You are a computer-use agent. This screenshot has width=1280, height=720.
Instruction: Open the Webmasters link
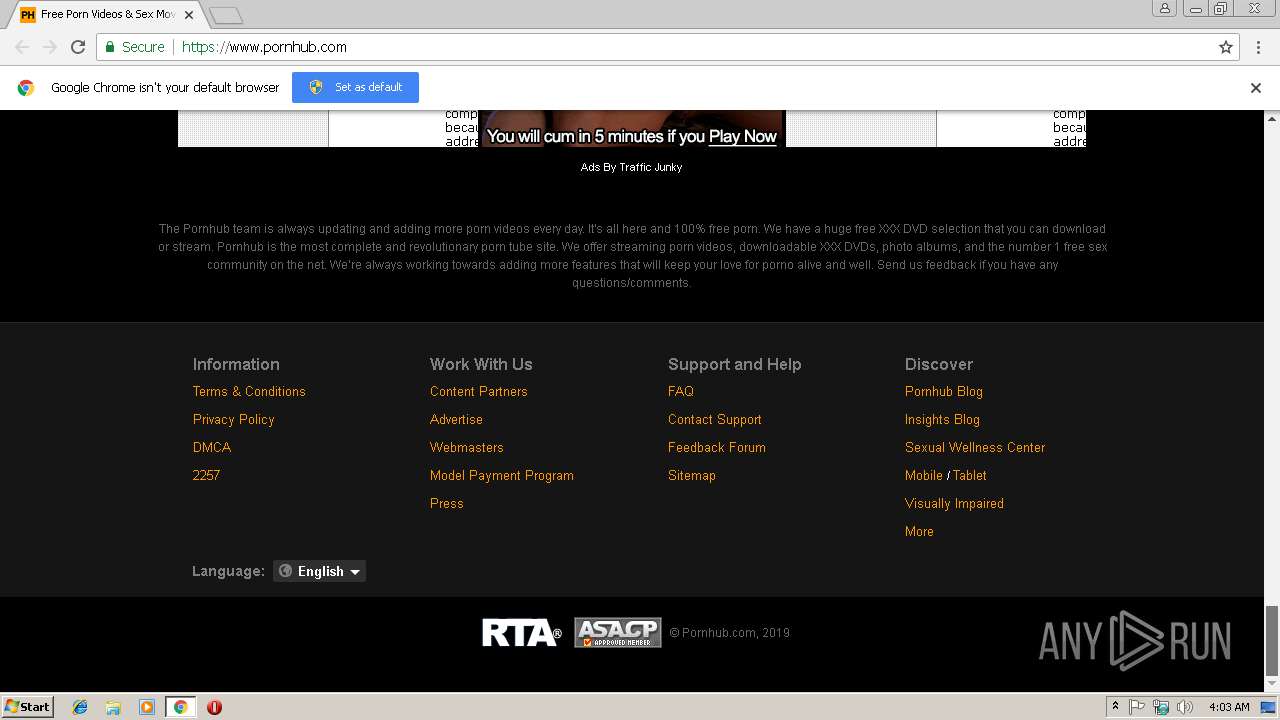click(467, 447)
